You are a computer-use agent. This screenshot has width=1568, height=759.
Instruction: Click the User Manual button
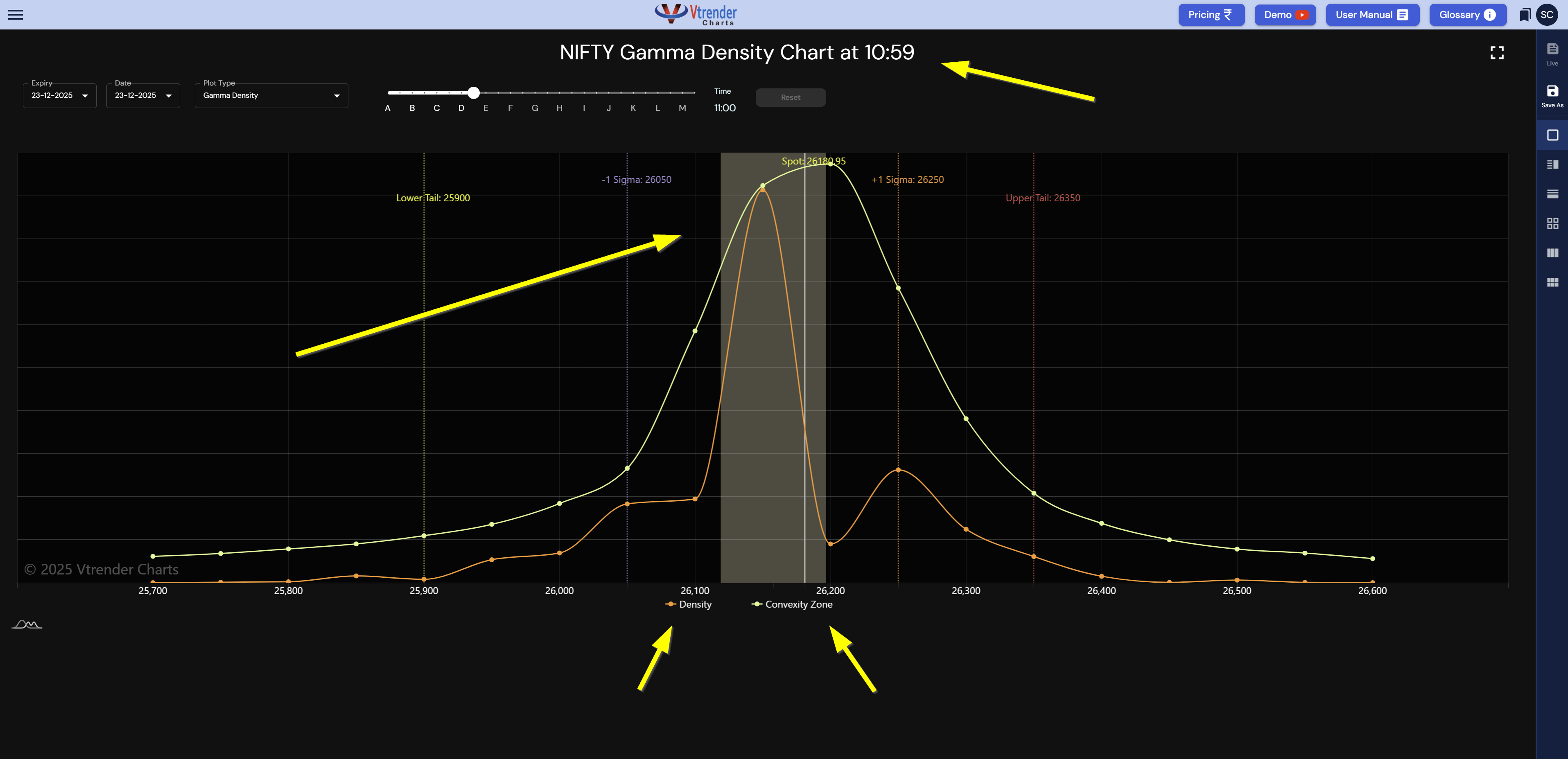click(1372, 15)
